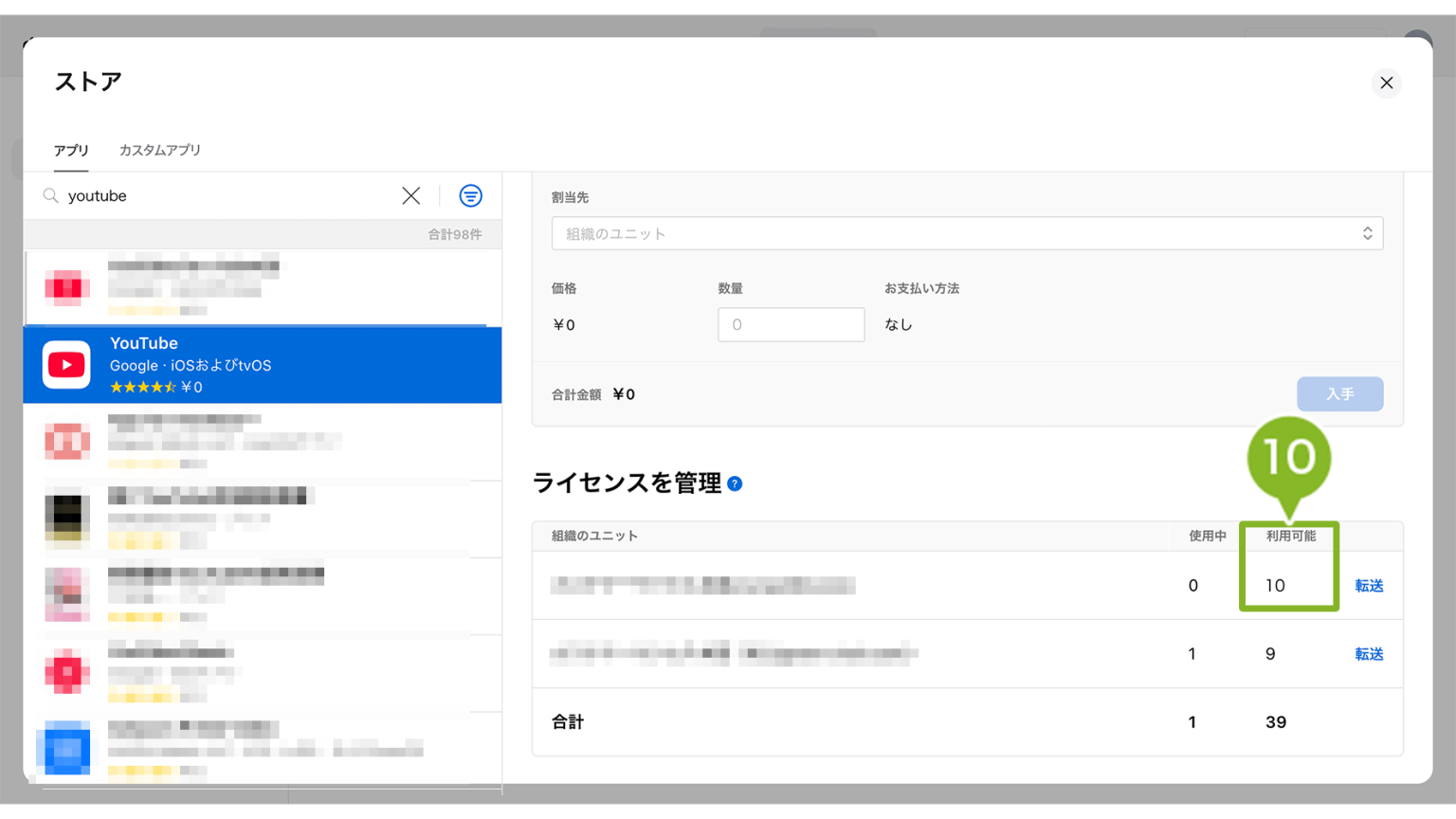Screen dimensions: 1456x819
Task: Expand the 割当先 organization unit dropdown
Action: [x=966, y=234]
